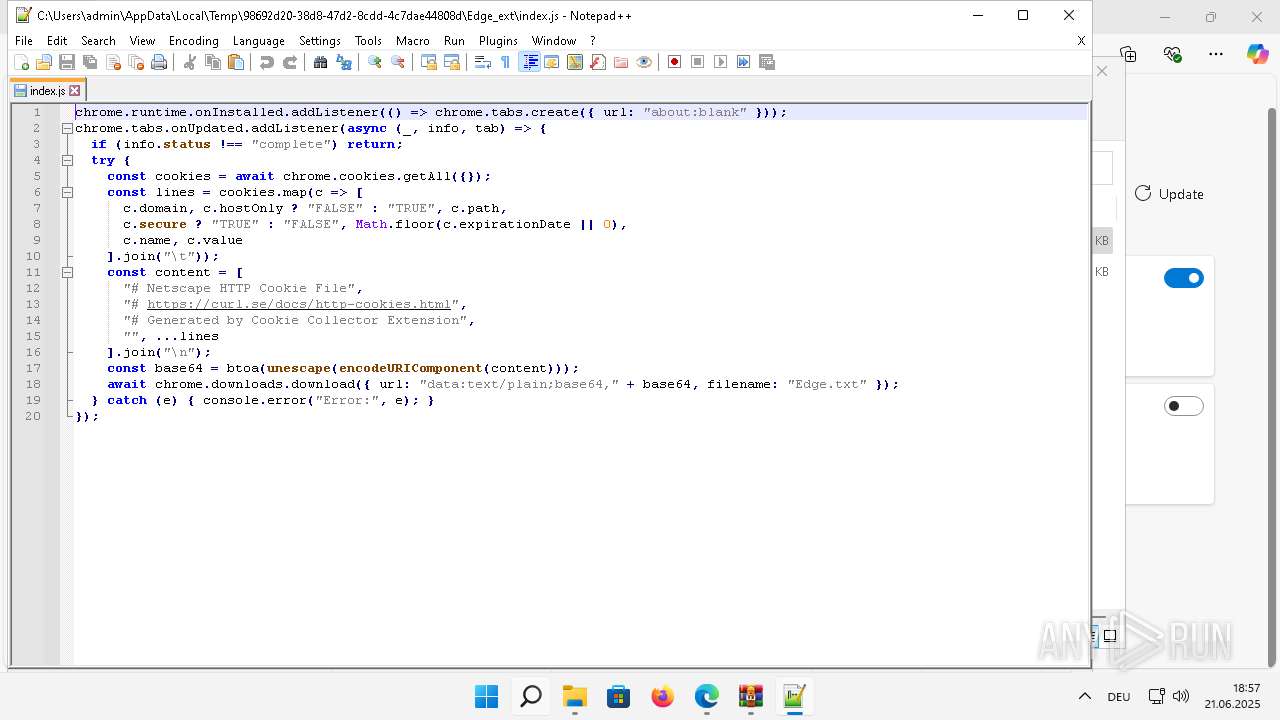Click the Replace toolbar icon
The height and width of the screenshot is (720, 1280).
click(344, 62)
